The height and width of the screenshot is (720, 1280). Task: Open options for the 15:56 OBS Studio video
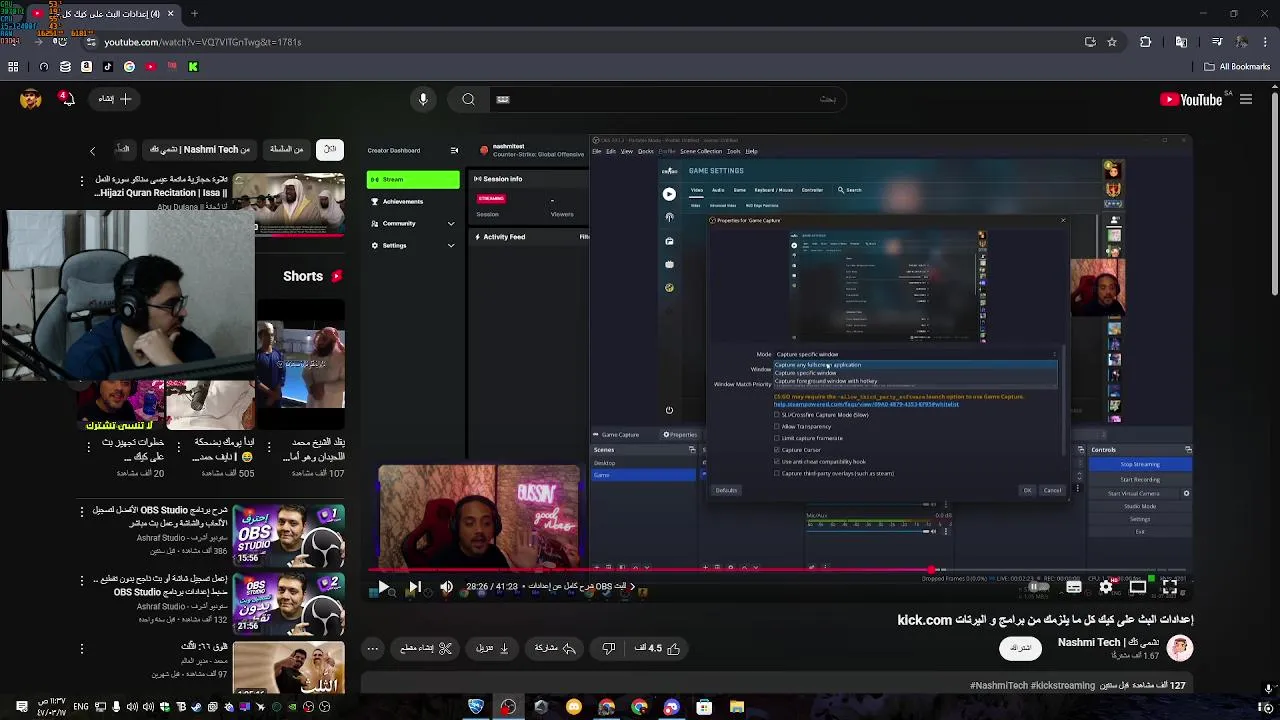click(x=82, y=511)
